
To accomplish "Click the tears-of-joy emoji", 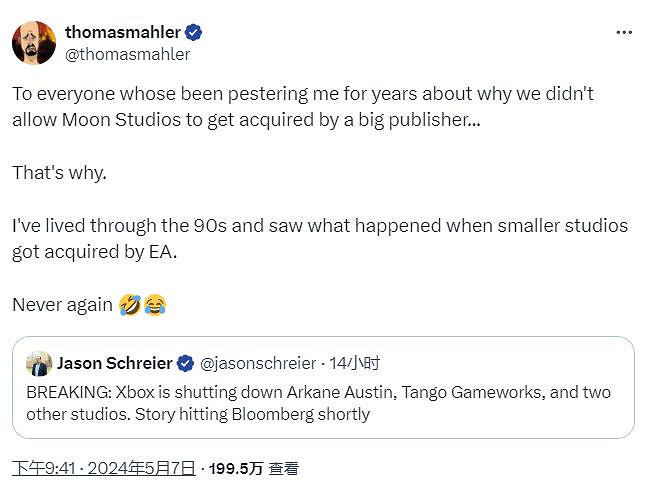I will pos(154,305).
